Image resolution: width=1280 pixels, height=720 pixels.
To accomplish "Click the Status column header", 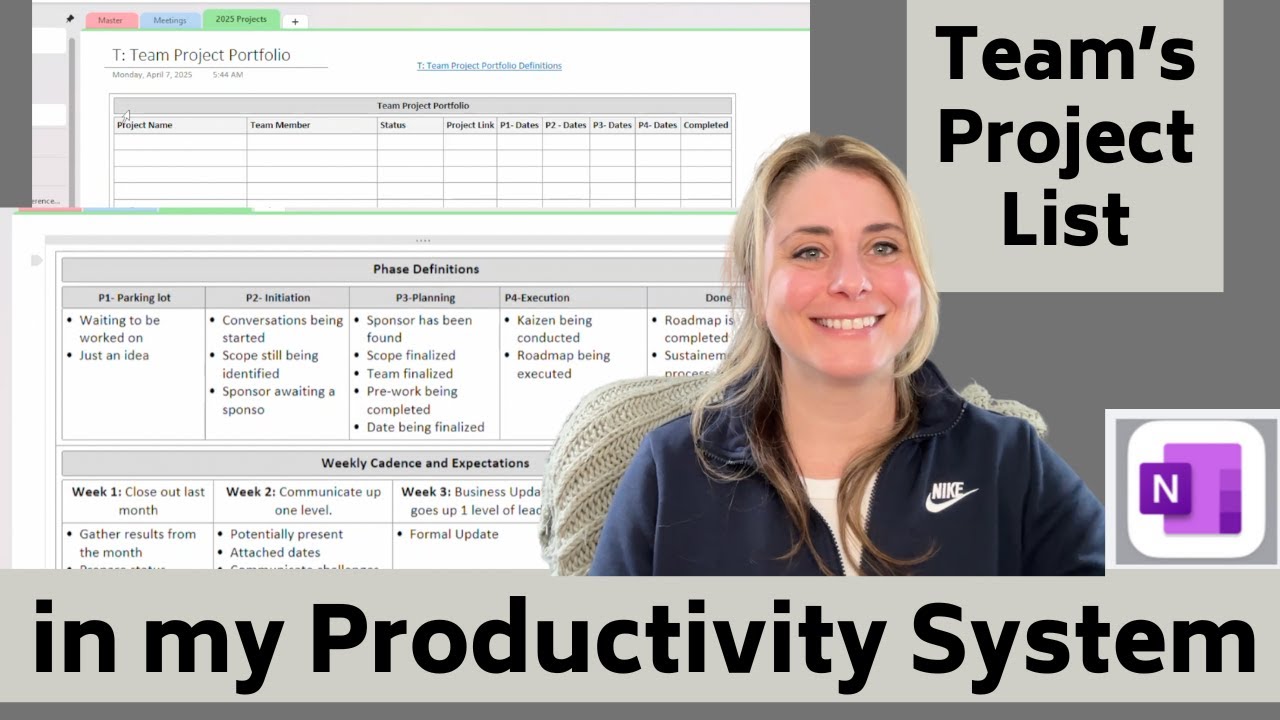I will [410, 125].
